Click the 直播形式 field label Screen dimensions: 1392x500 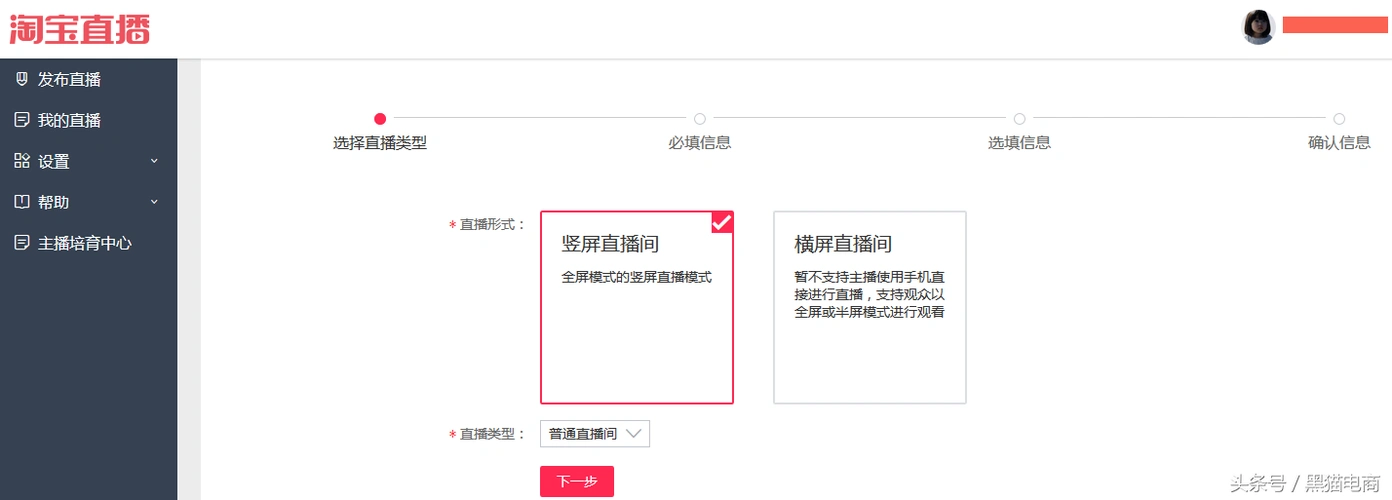(487, 225)
